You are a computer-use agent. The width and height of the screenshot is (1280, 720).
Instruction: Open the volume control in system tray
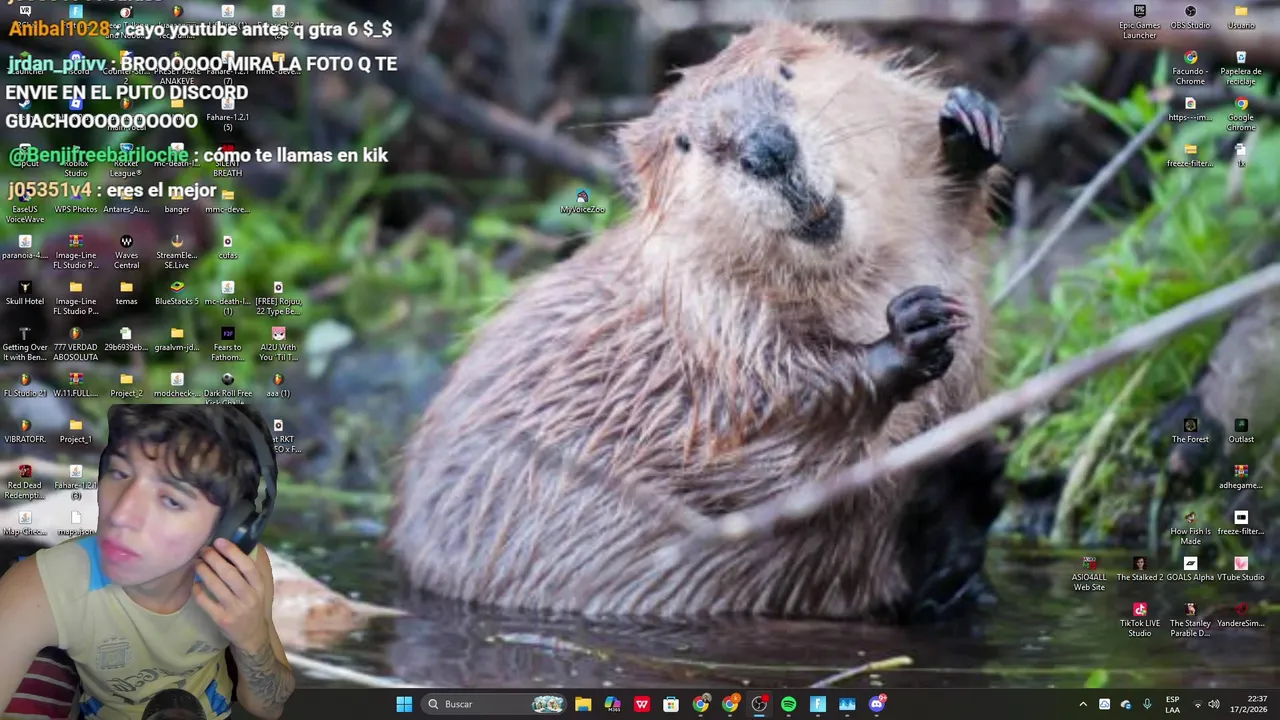1213,704
